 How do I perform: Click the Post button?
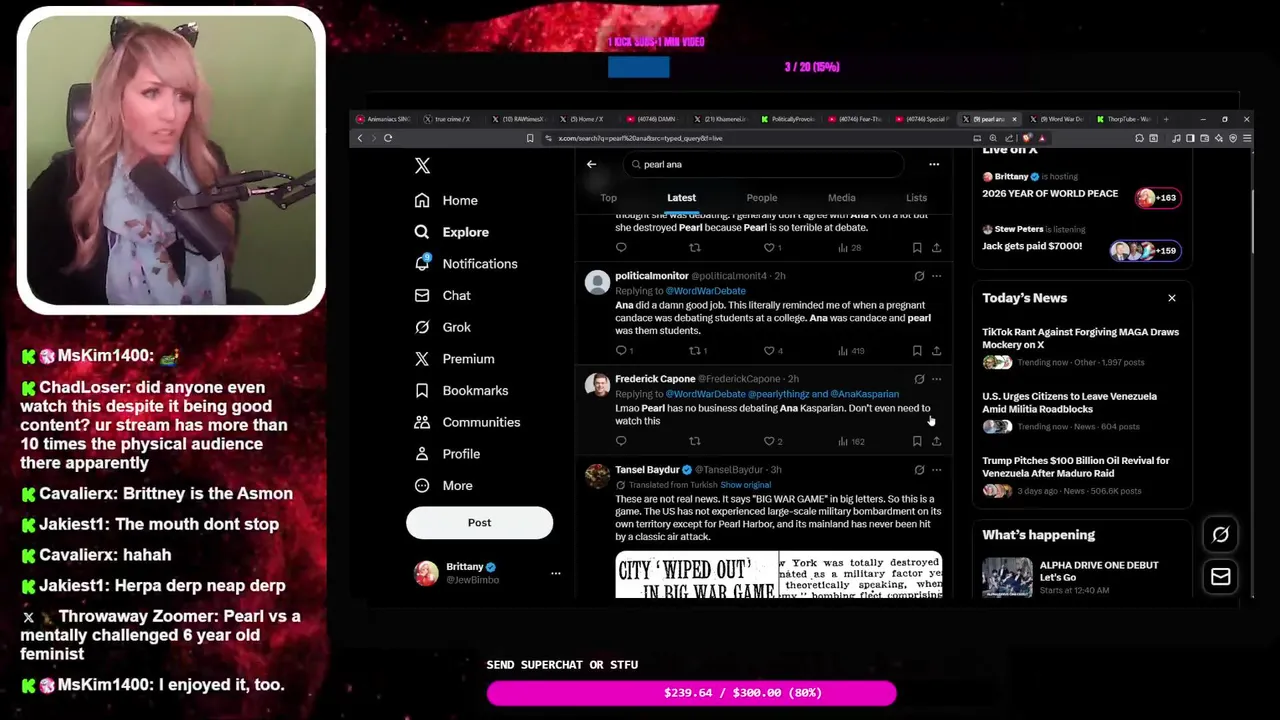pyautogui.click(x=479, y=522)
